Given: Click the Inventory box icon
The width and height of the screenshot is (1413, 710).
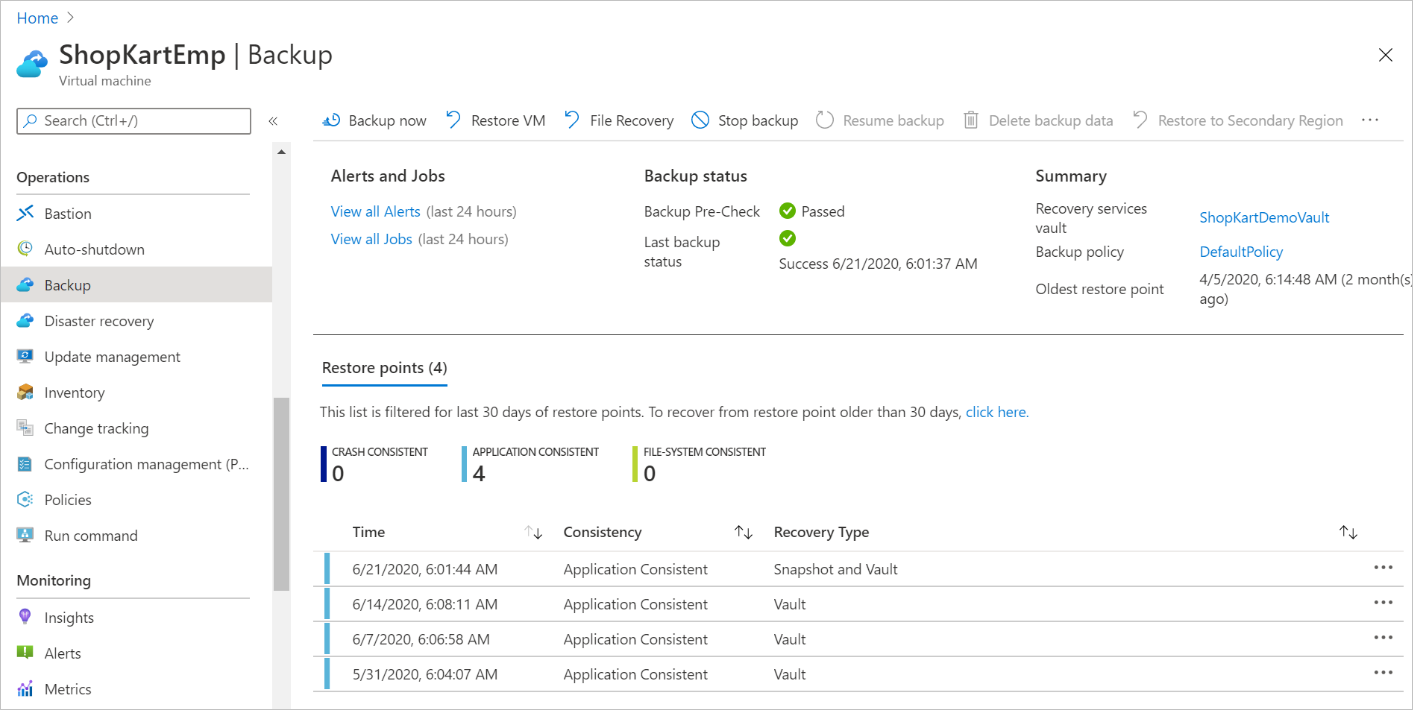Looking at the screenshot, I should (25, 393).
